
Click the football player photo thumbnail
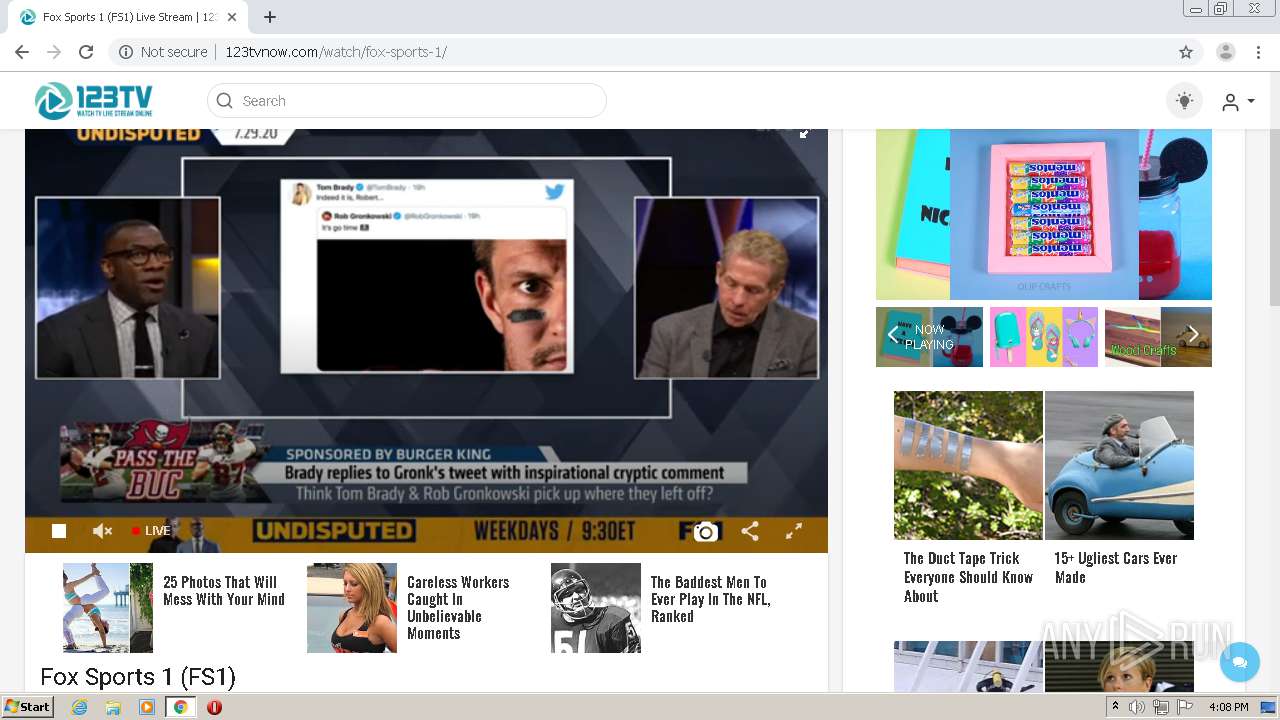tap(596, 608)
